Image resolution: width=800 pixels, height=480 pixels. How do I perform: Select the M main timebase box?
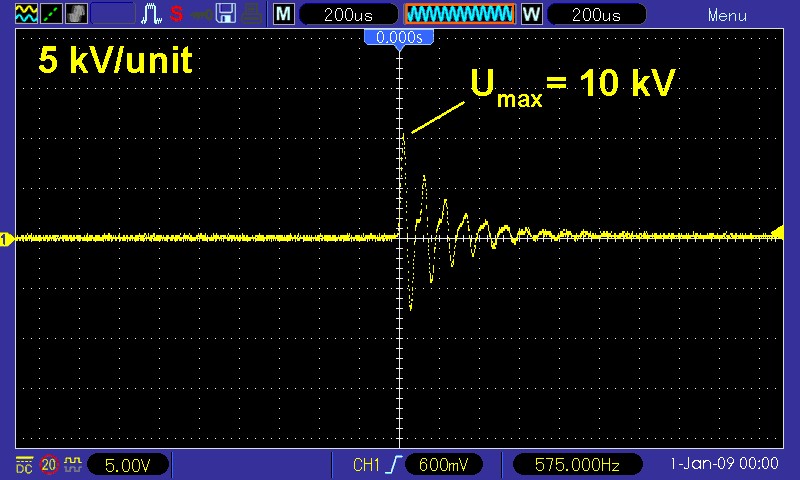pos(284,15)
